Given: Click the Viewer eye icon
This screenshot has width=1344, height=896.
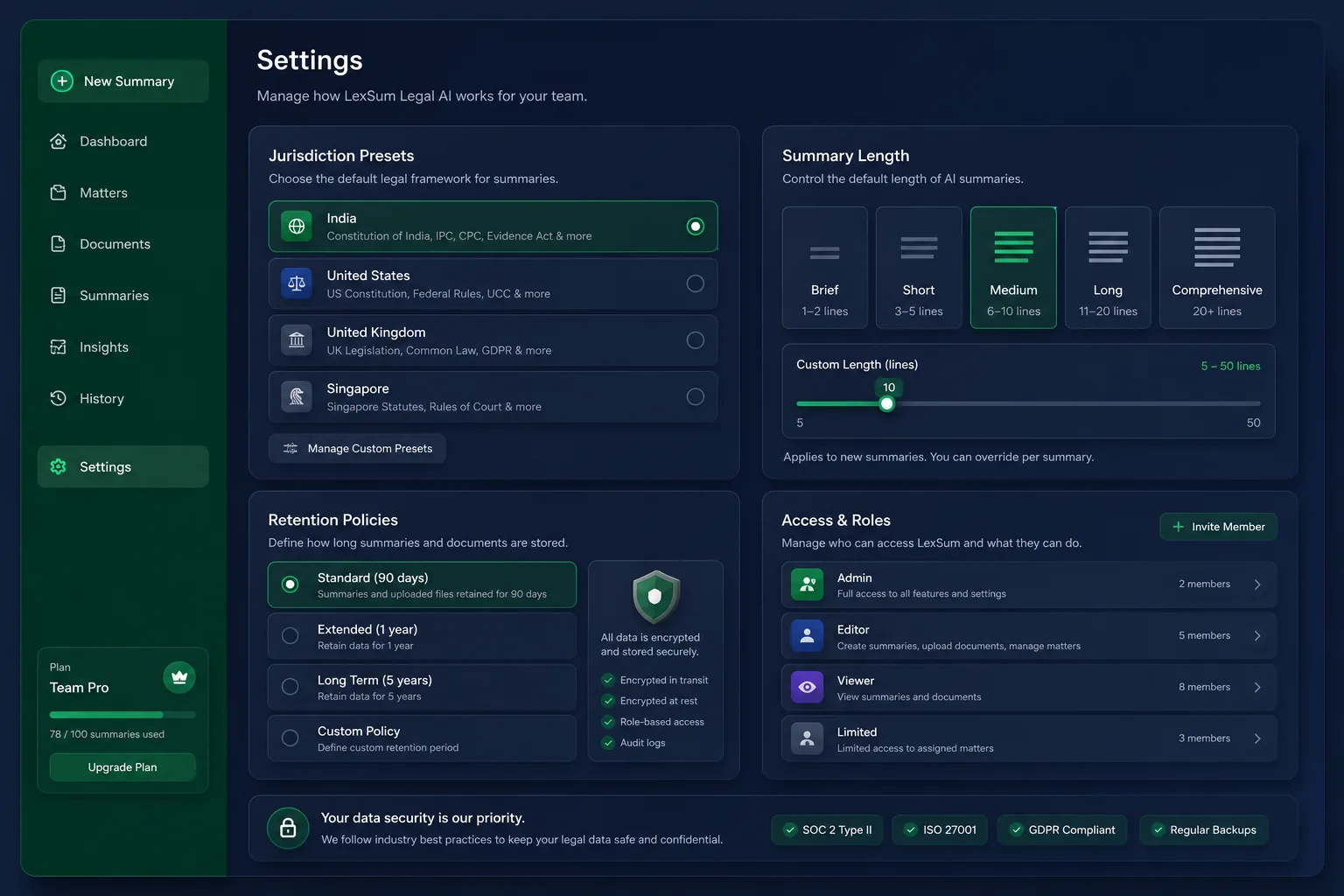Looking at the screenshot, I should pyautogui.click(x=807, y=687).
